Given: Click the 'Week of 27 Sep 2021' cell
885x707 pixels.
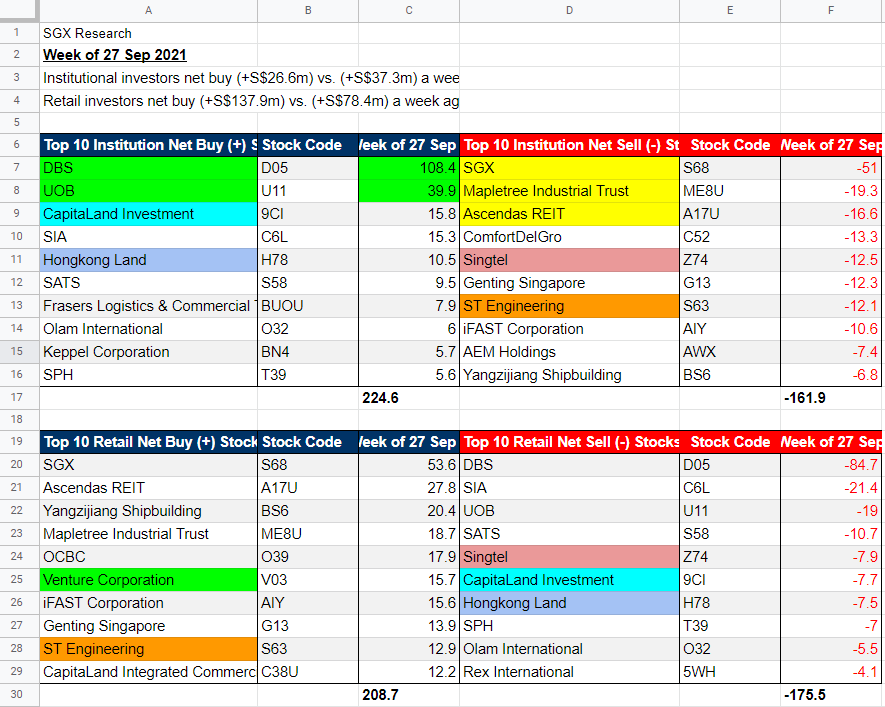Looking at the screenshot, I should tap(148, 55).
